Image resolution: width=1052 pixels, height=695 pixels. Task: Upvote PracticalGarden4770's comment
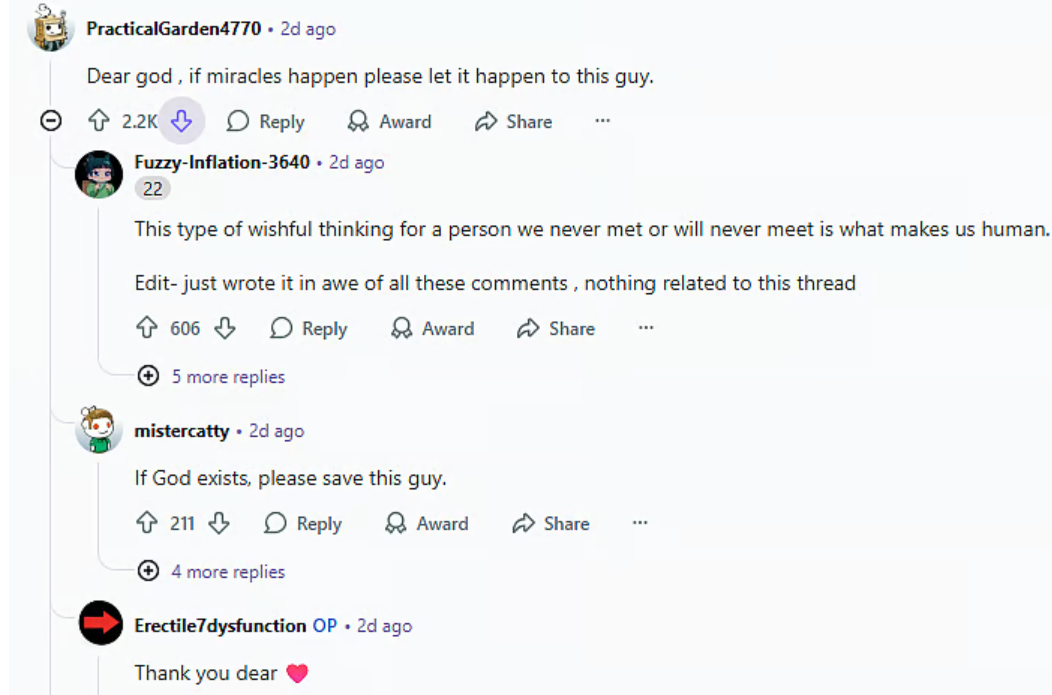(98, 122)
